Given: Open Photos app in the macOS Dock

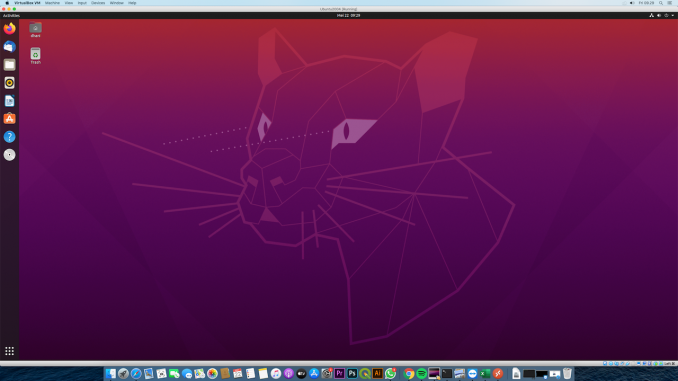Looking at the screenshot, I should click(212, 374).
